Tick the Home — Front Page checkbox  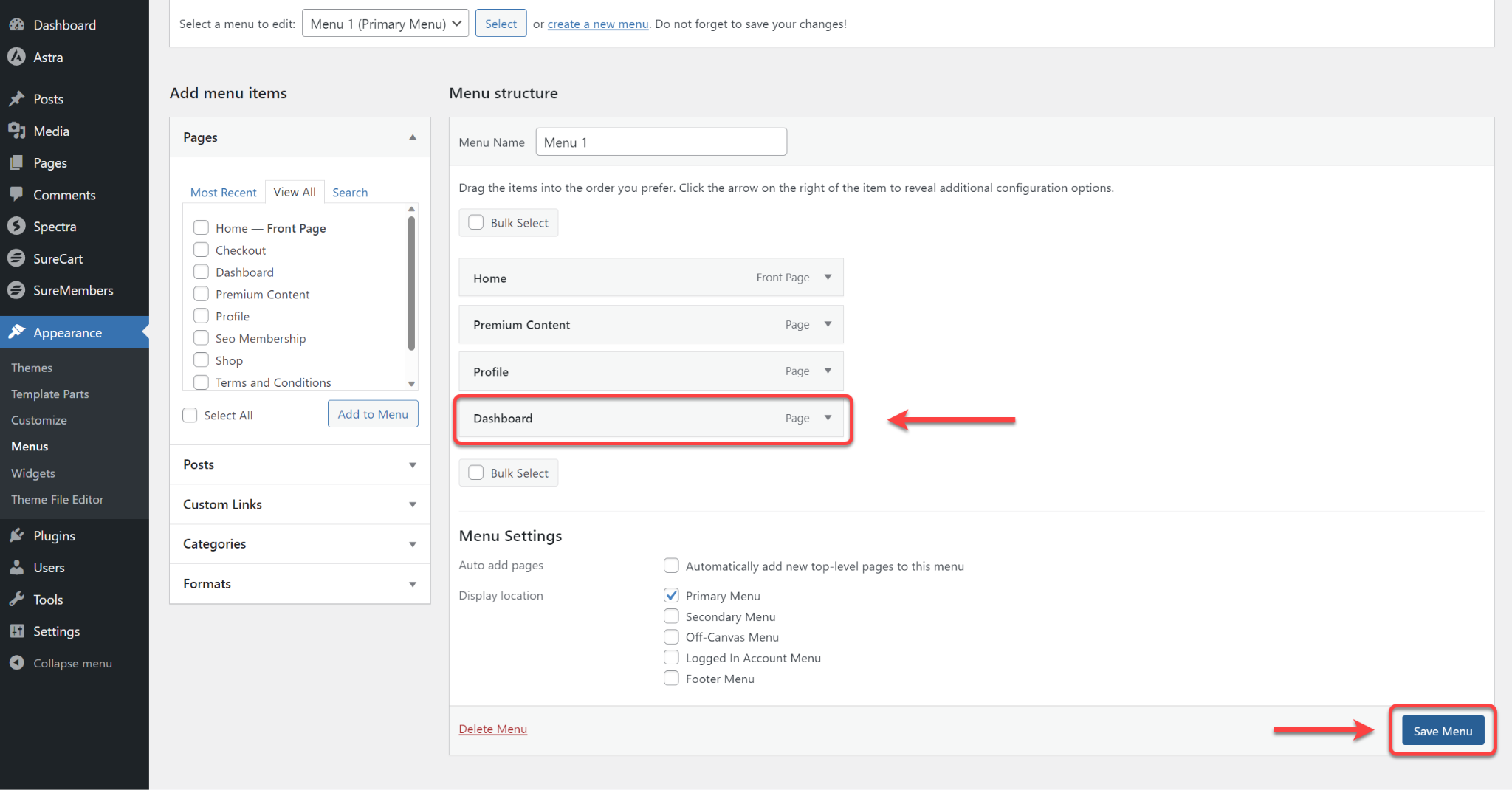201,227
